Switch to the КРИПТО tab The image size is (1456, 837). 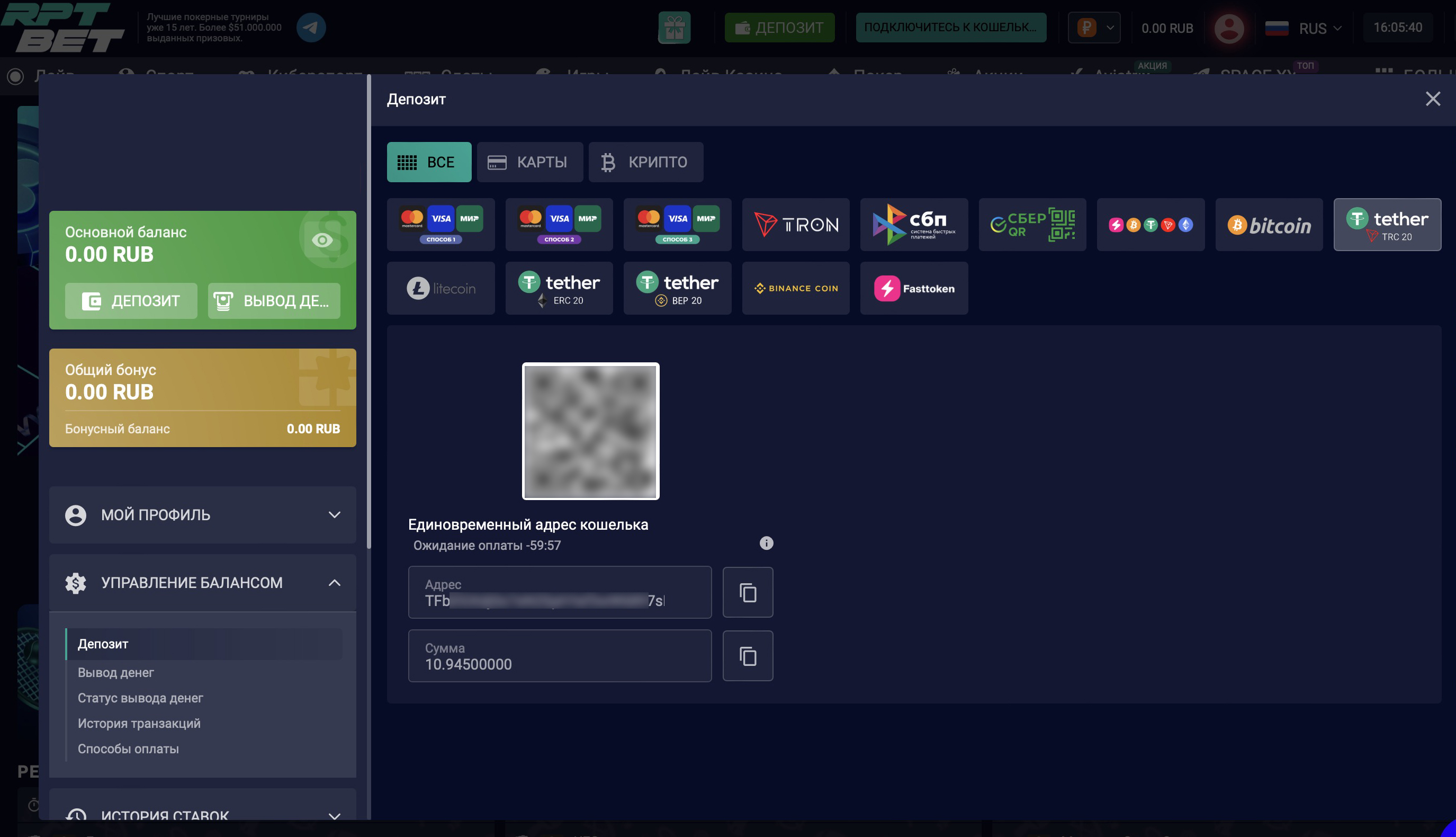coord(645,162)
